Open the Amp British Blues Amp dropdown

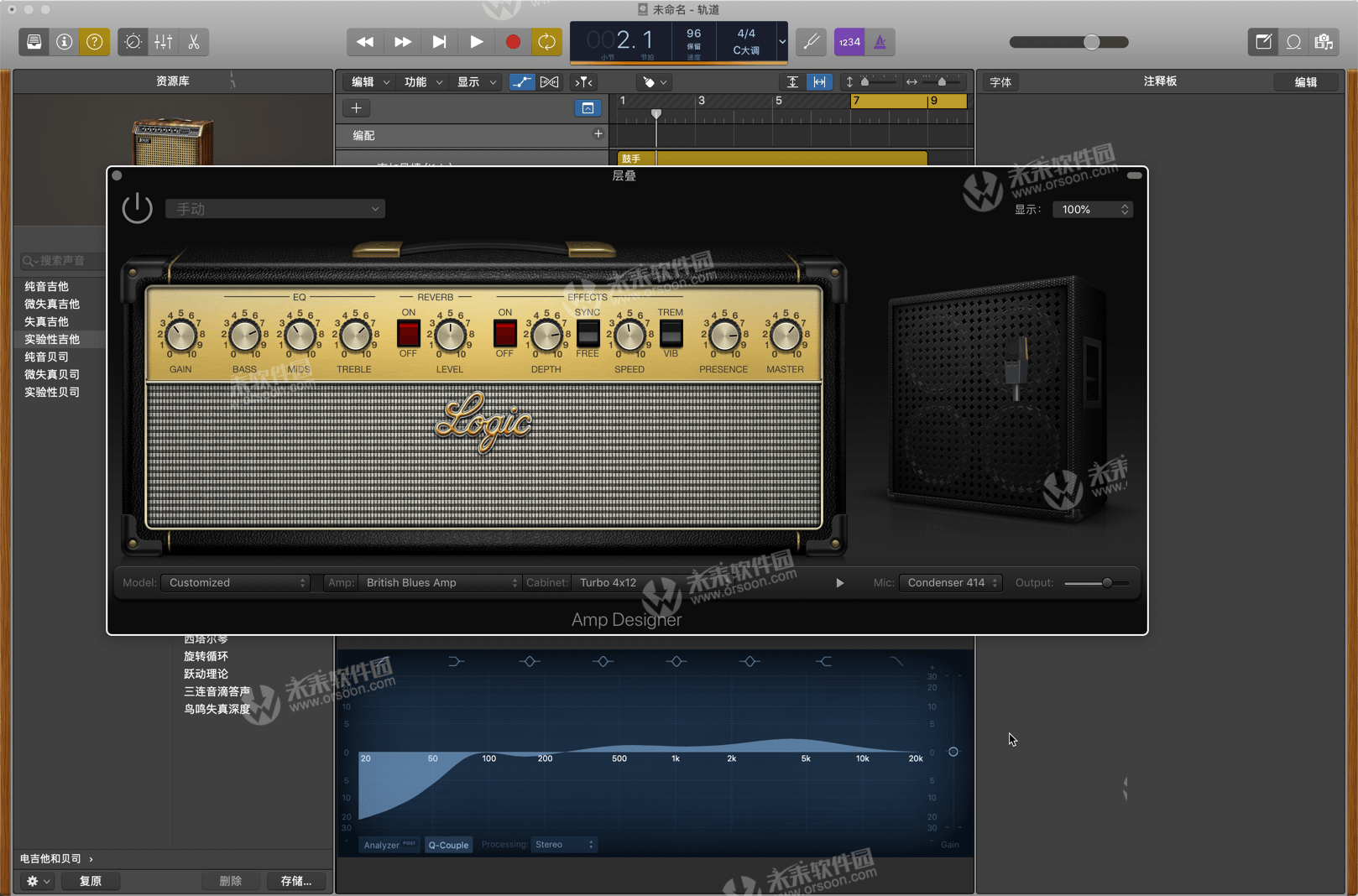click(x=440, y=583)
